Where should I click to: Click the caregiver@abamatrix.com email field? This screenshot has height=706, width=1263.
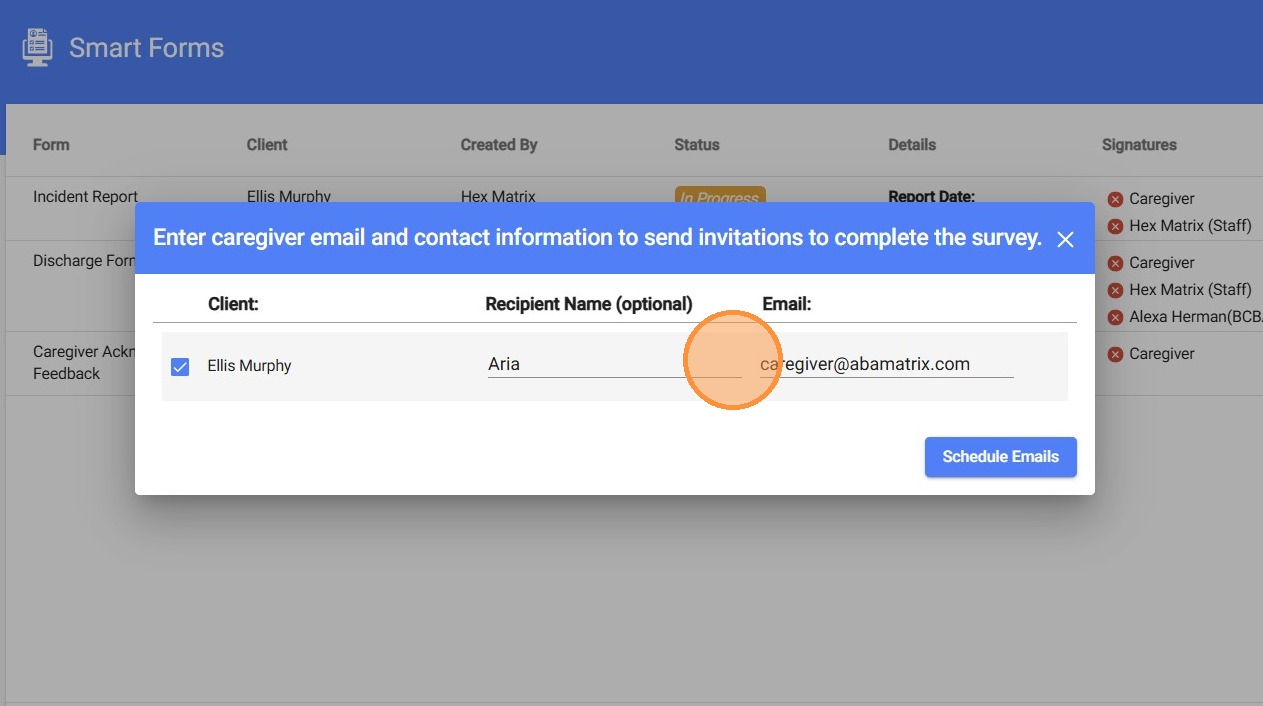885,365
